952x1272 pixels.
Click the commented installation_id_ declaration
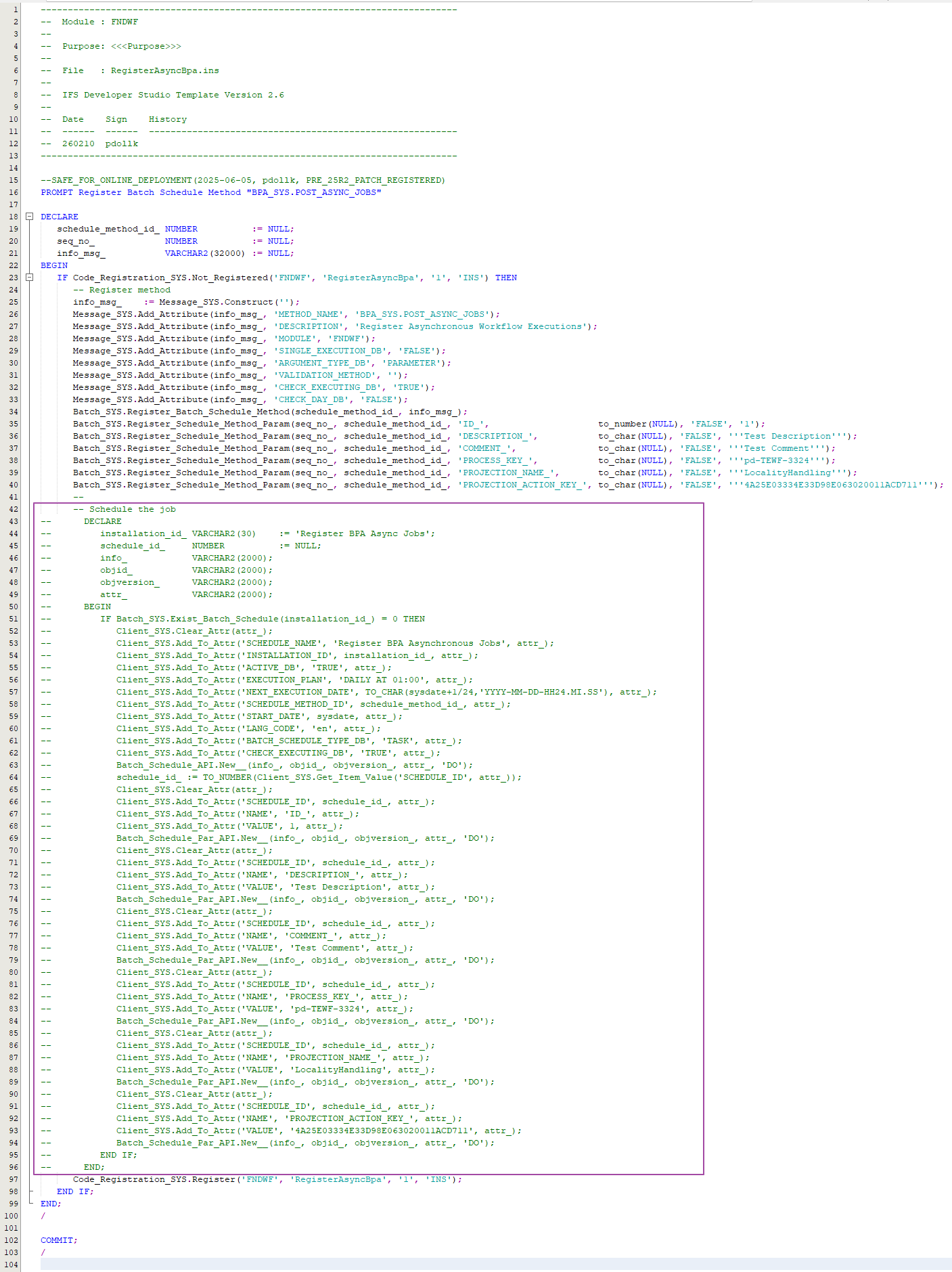268,533
